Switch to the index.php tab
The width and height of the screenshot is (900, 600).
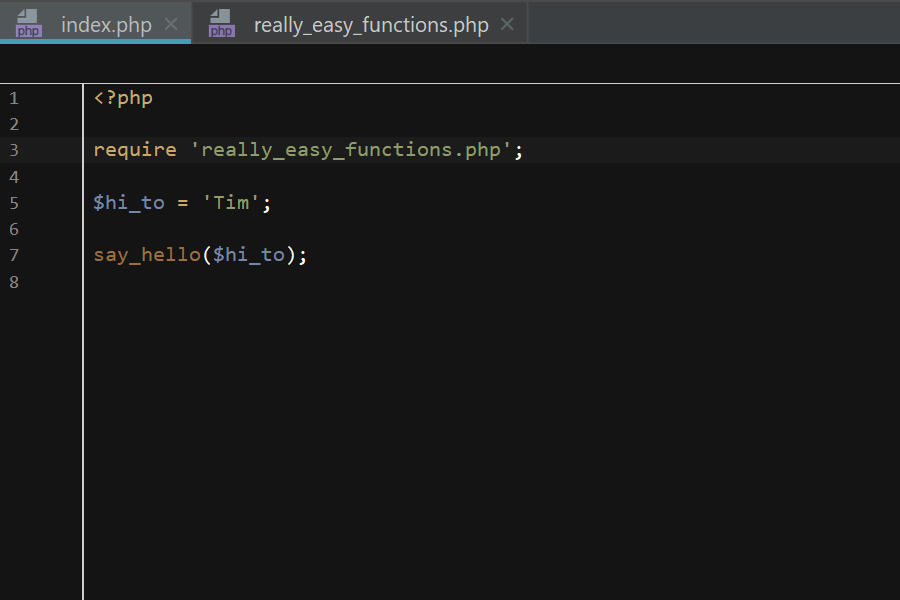click(x=106, y=25)
